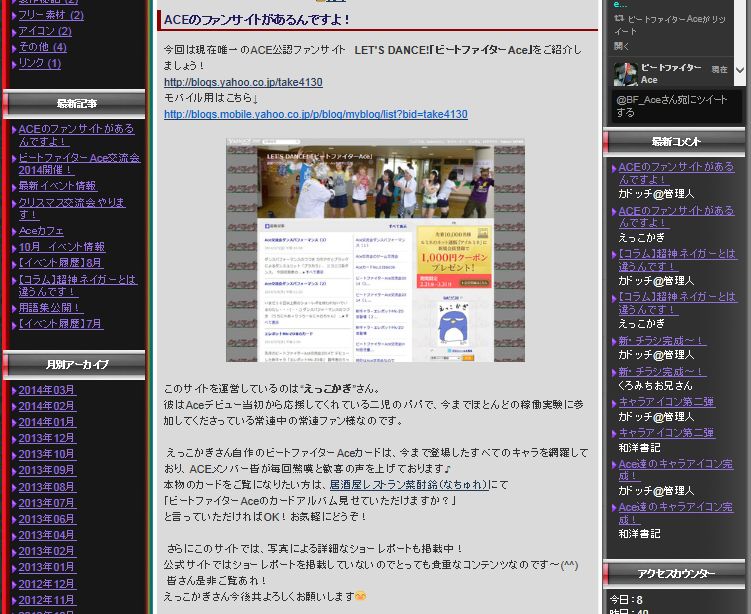Open the blogs.yahoo.co.jp/take4130 link
751x614 pixels.
tap(243, 82)
